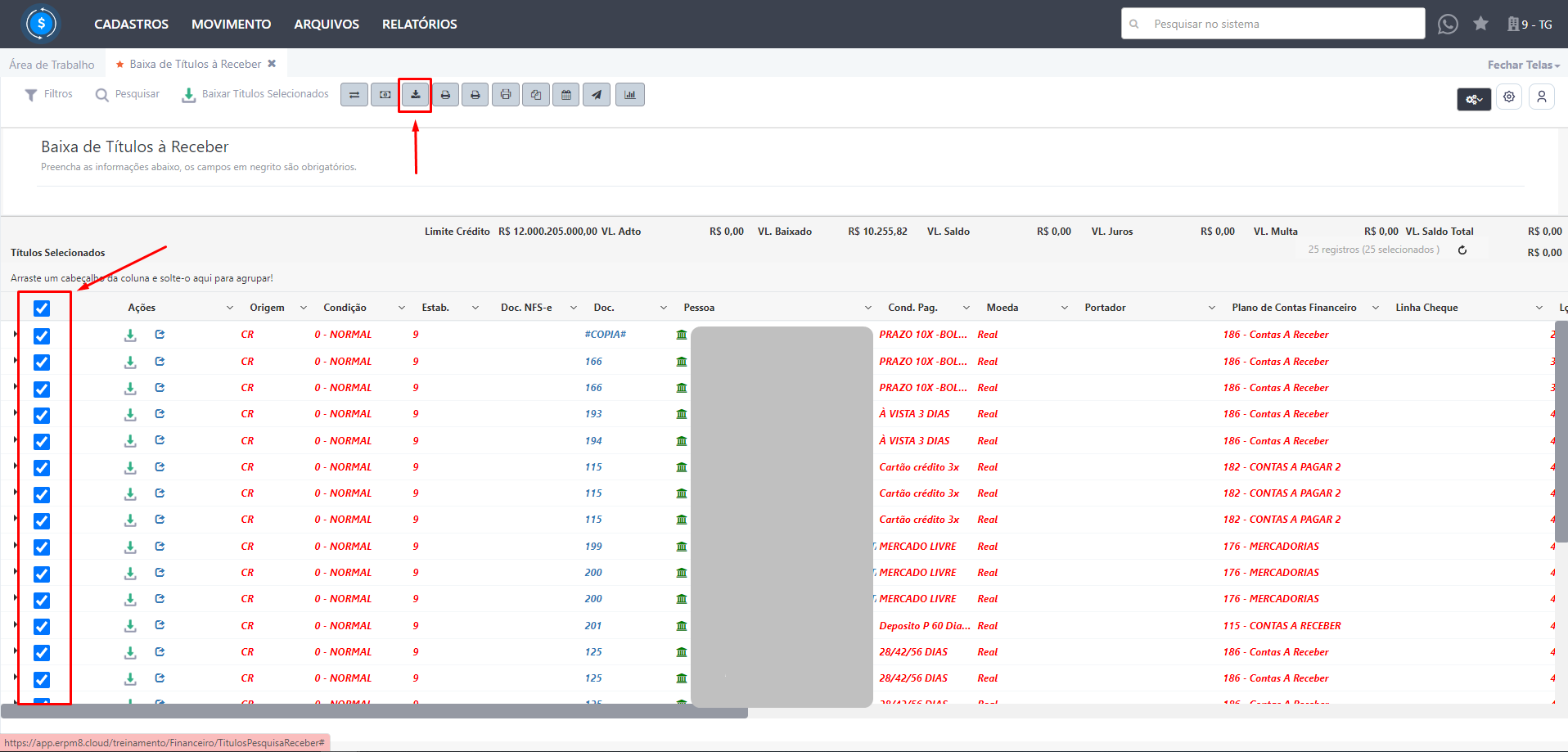Open the ARQUIVOS menu
This screenshot has height=752, width=1568.
tap(327, 24)
